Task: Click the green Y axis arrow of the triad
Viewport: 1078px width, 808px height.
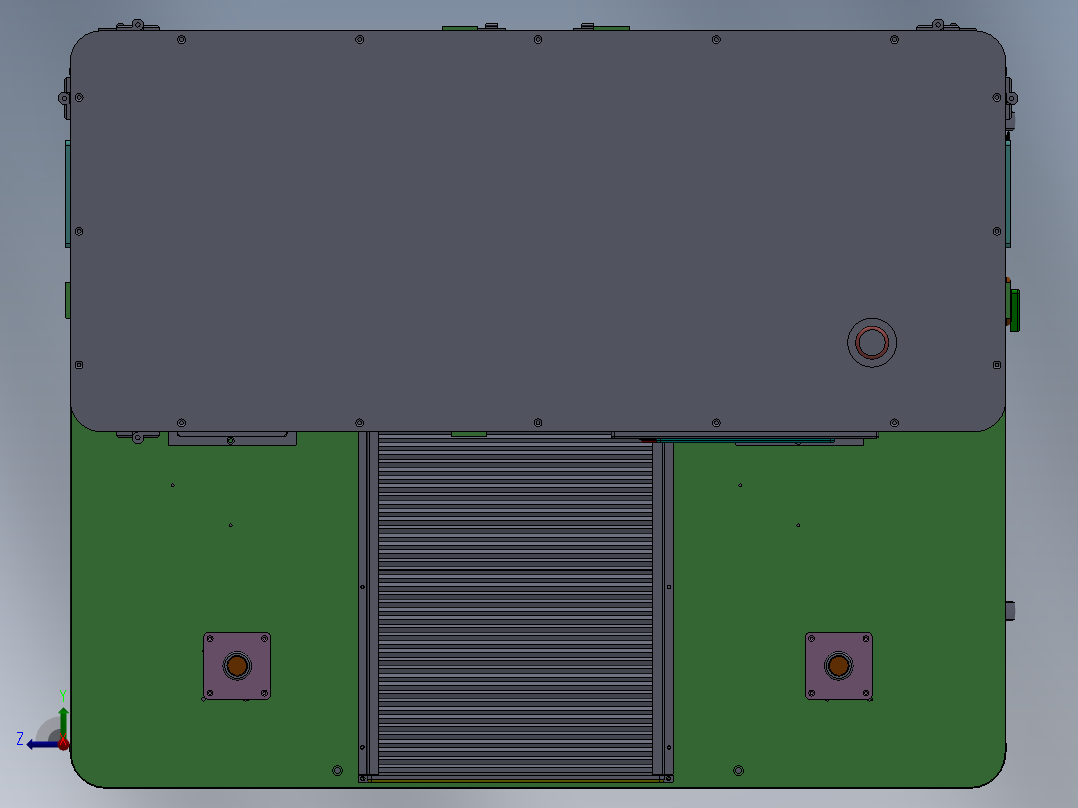Action: tap(63, 722)
